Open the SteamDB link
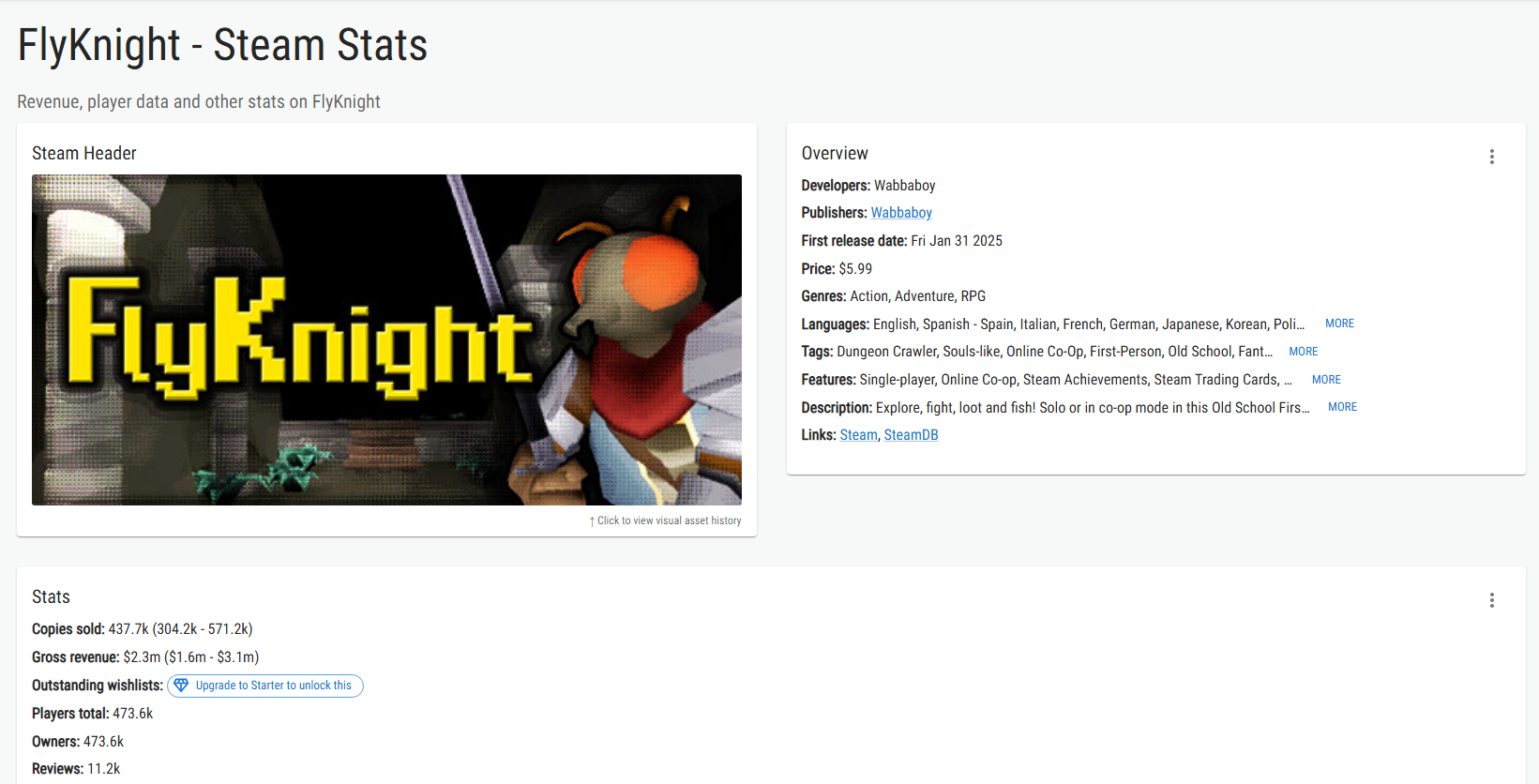 pyautogui.click(x=911, y=435)
